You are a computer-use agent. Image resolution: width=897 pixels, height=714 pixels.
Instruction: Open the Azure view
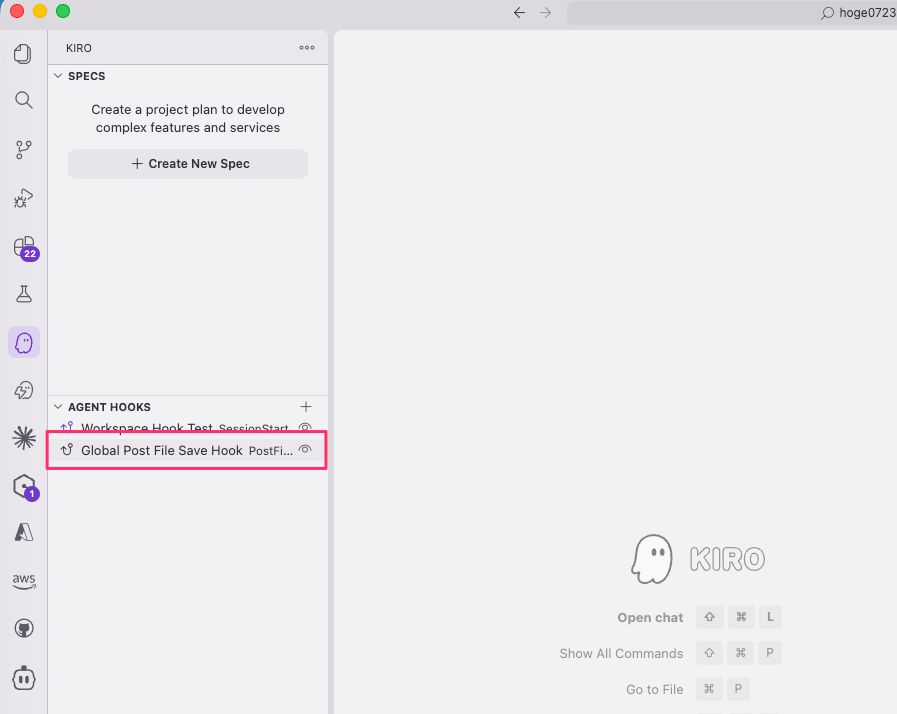point(23,533)
